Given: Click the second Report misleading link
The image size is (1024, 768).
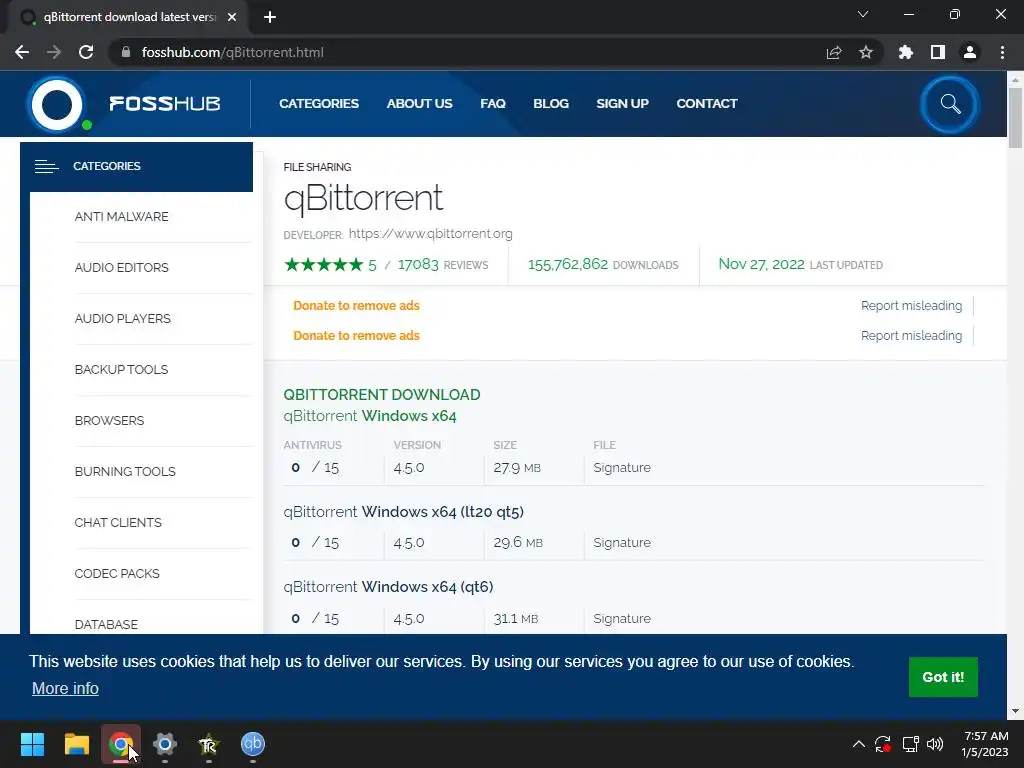Looking at the screenshot, I should [x=911, y=336].
